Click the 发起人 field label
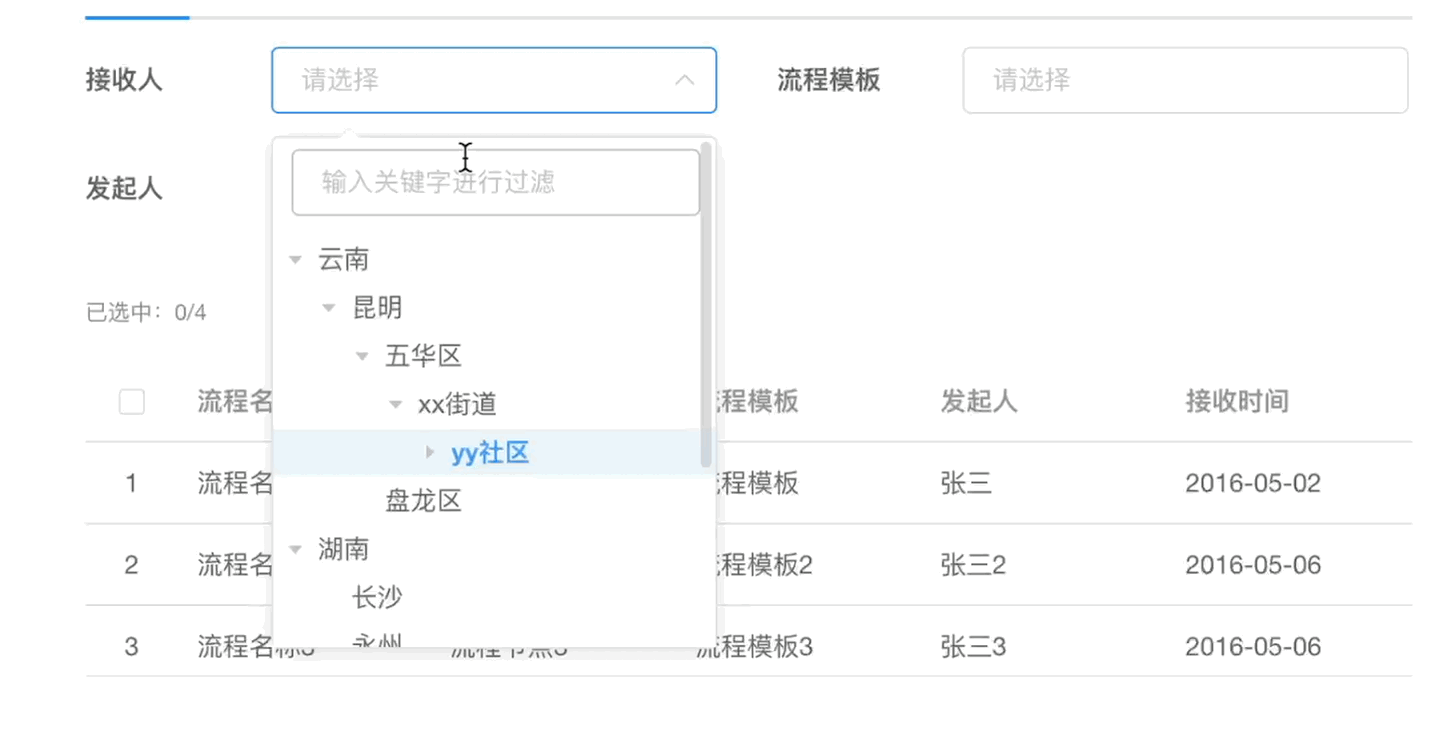1441x729 pixels. point(124,188)
